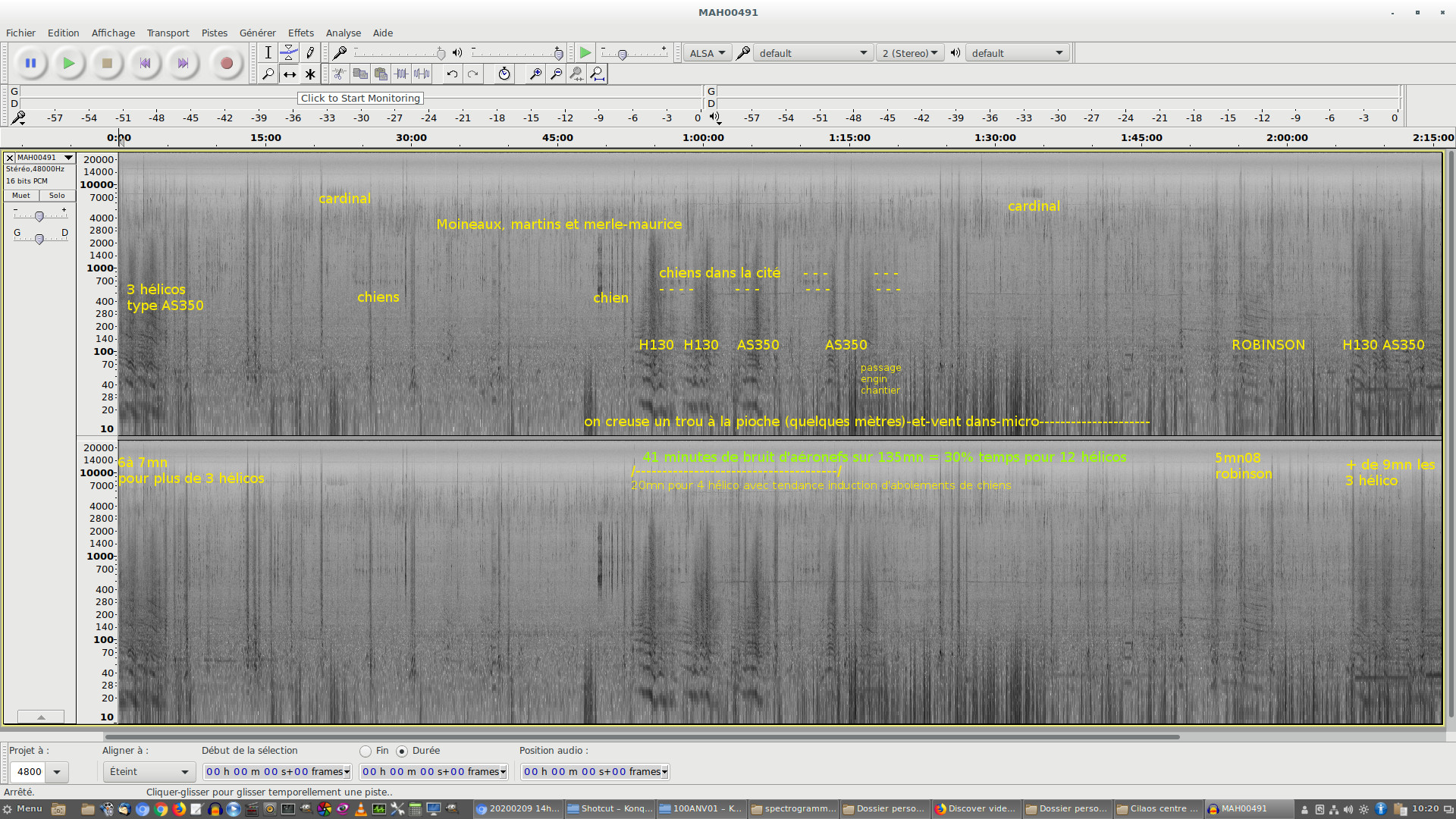
Task: Click the Skip to Start button
Action: point(145,64)
